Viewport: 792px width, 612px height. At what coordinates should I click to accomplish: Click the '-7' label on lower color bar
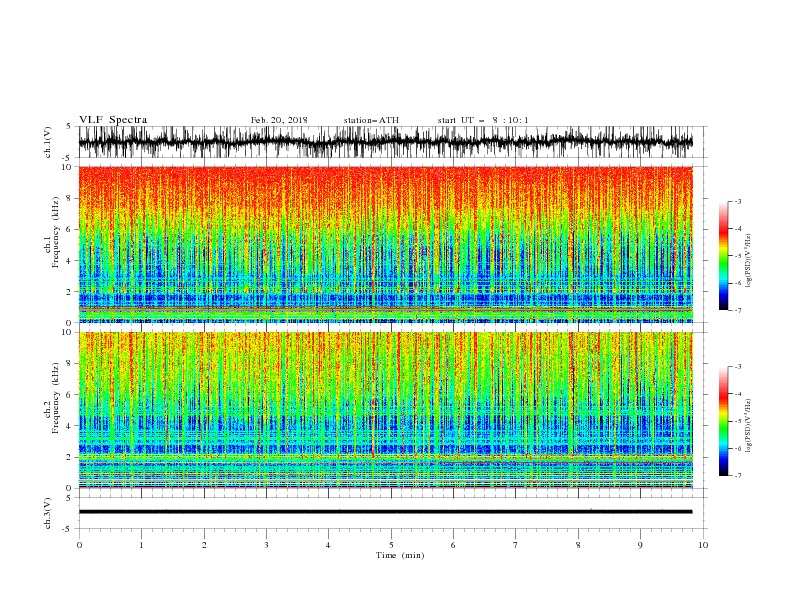[737, 476]
